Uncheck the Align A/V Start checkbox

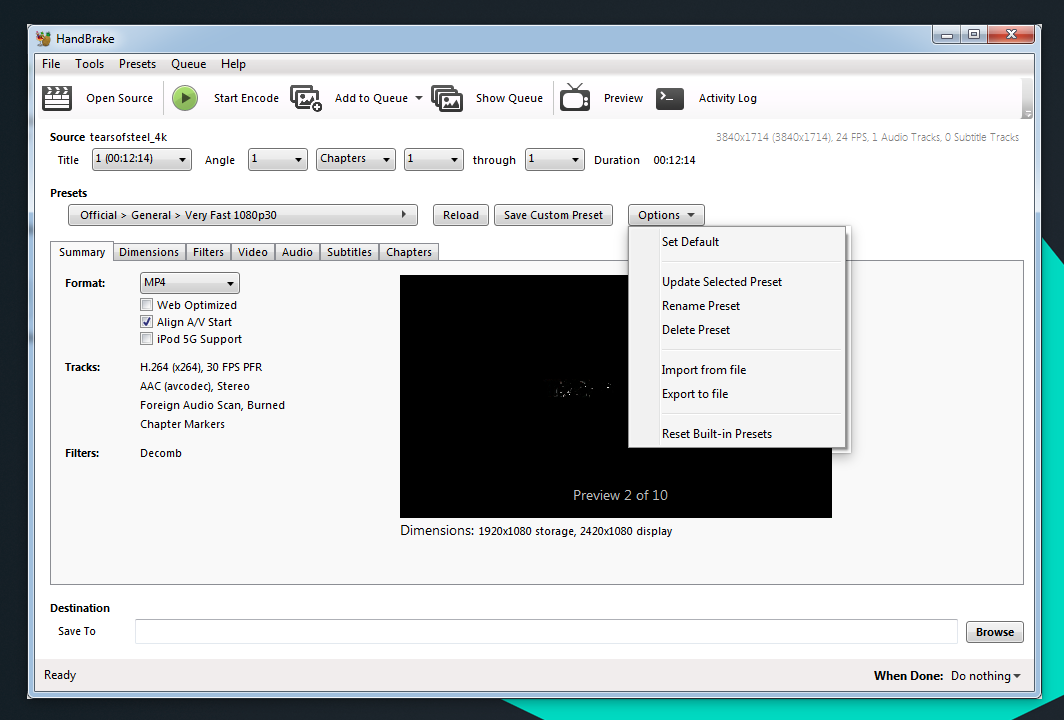point(147,322)
